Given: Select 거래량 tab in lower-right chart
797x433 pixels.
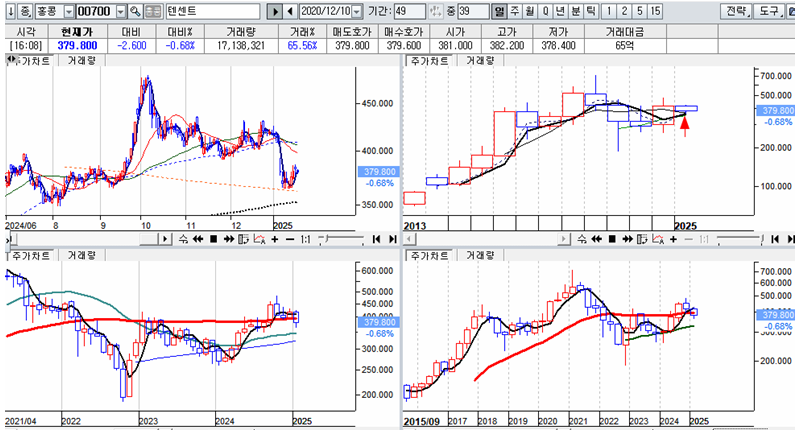Looking at the screenshot, I should coord(480,256).
